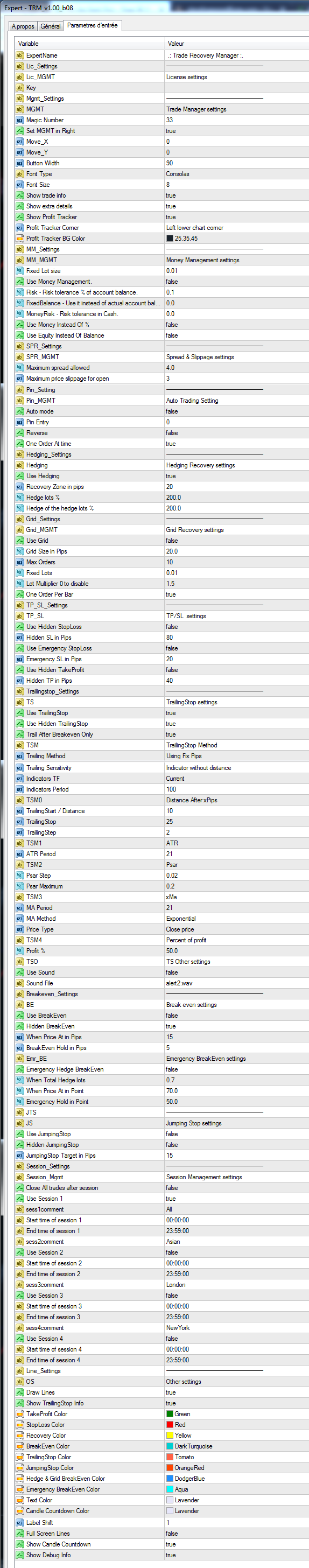Click the icon beside Trailing Method
Image resolution: width=309 pixels, height=1568 pixels.
pos(19,756)
